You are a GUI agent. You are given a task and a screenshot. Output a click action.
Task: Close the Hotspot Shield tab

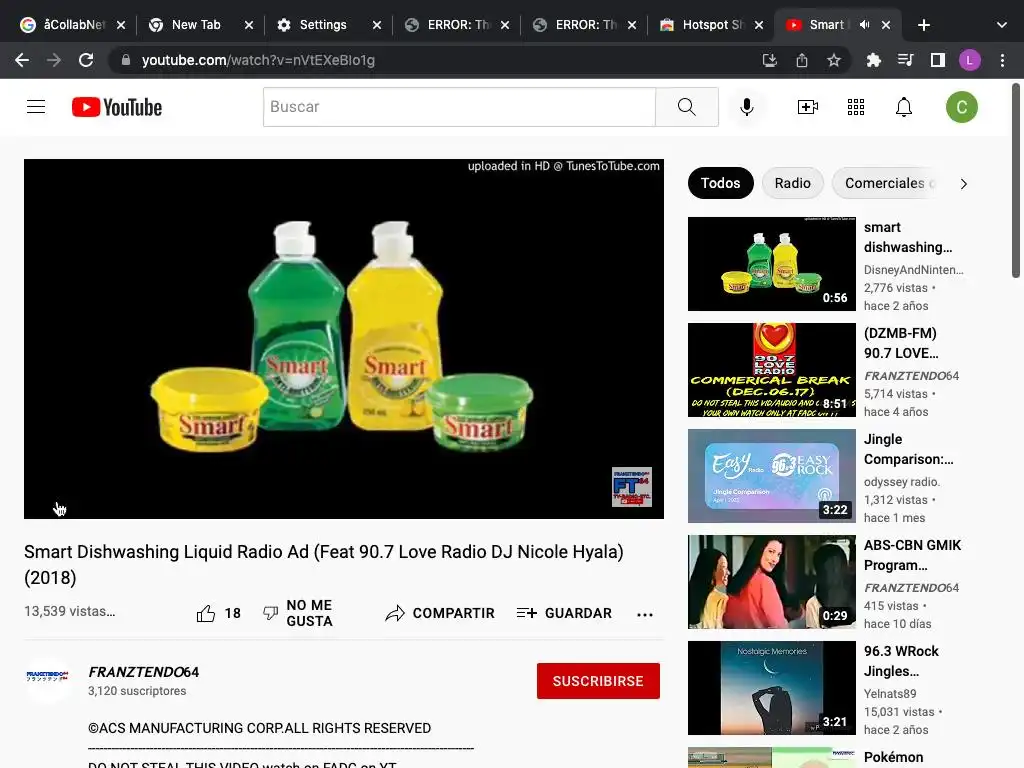click(758, 25)
